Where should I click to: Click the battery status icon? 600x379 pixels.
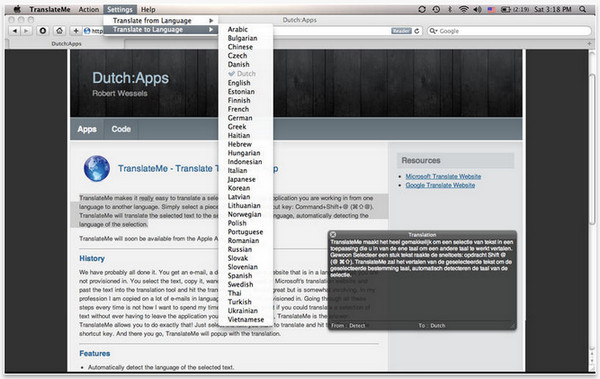pyautogui.click(x=505, y=9)
